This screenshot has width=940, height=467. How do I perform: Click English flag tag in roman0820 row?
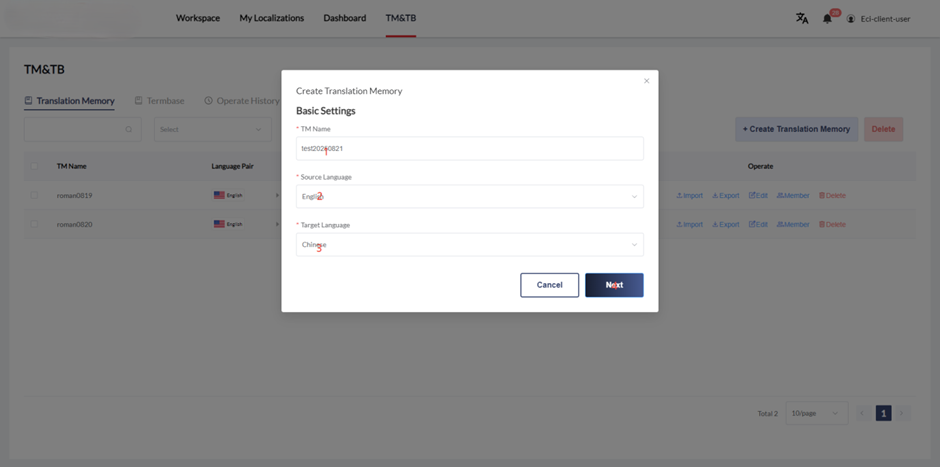click(228, 224)
